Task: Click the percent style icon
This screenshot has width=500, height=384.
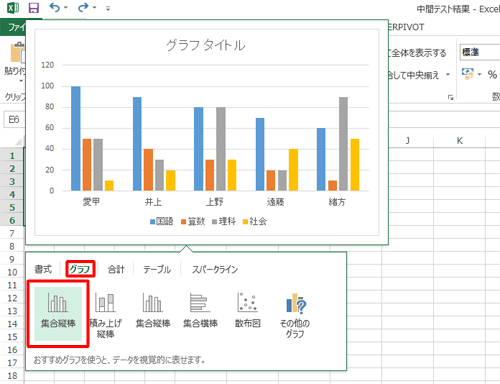Action: 492,74
